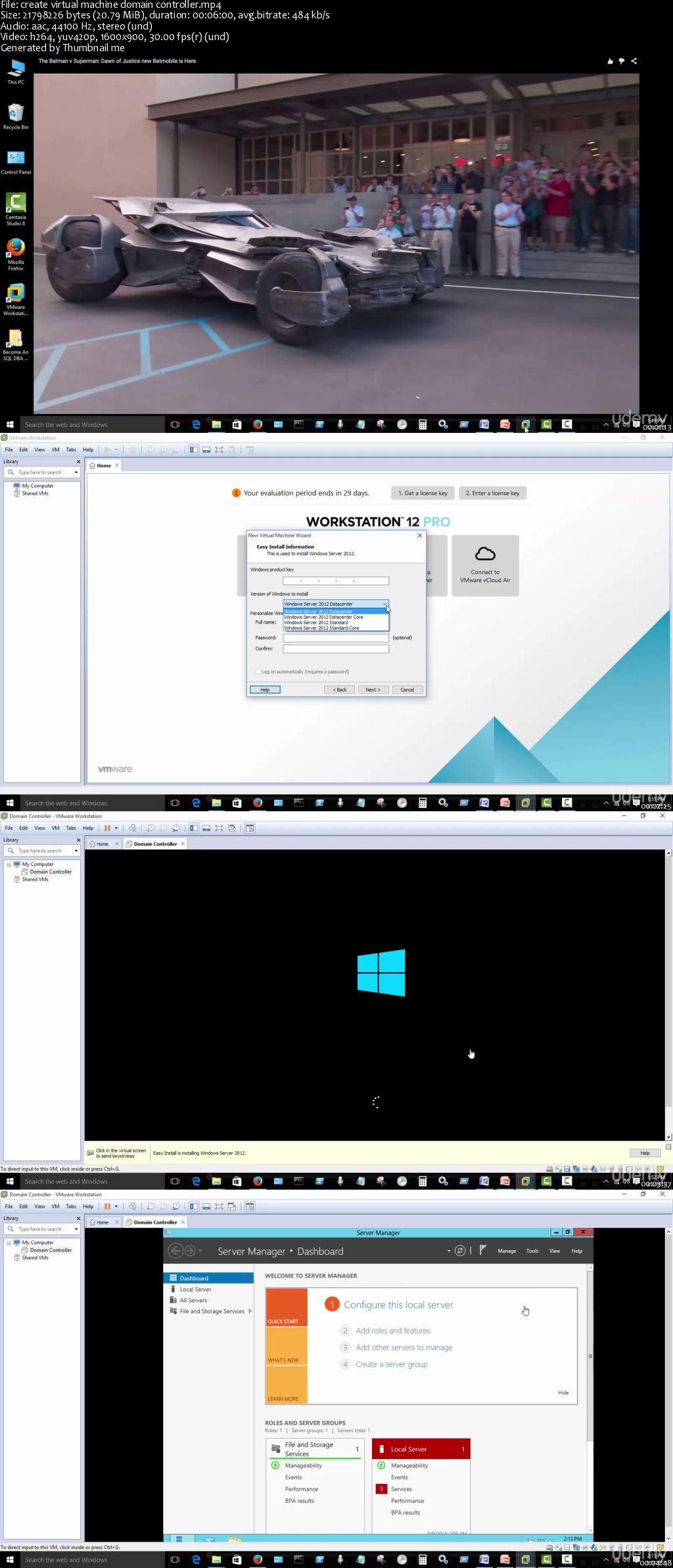Select Dashboard in the Server Manager sidebar
673x1568 pixels.
pyautogui.click(x=208, y=1278)
